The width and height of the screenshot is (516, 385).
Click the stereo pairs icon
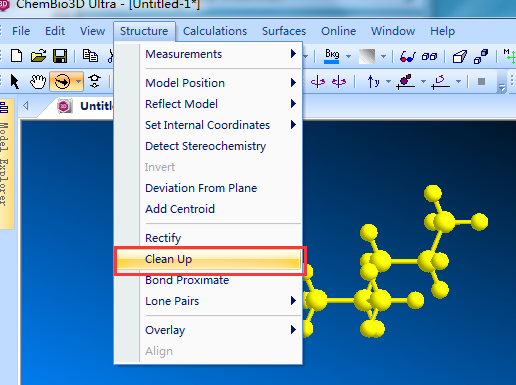tap(429, 56)
